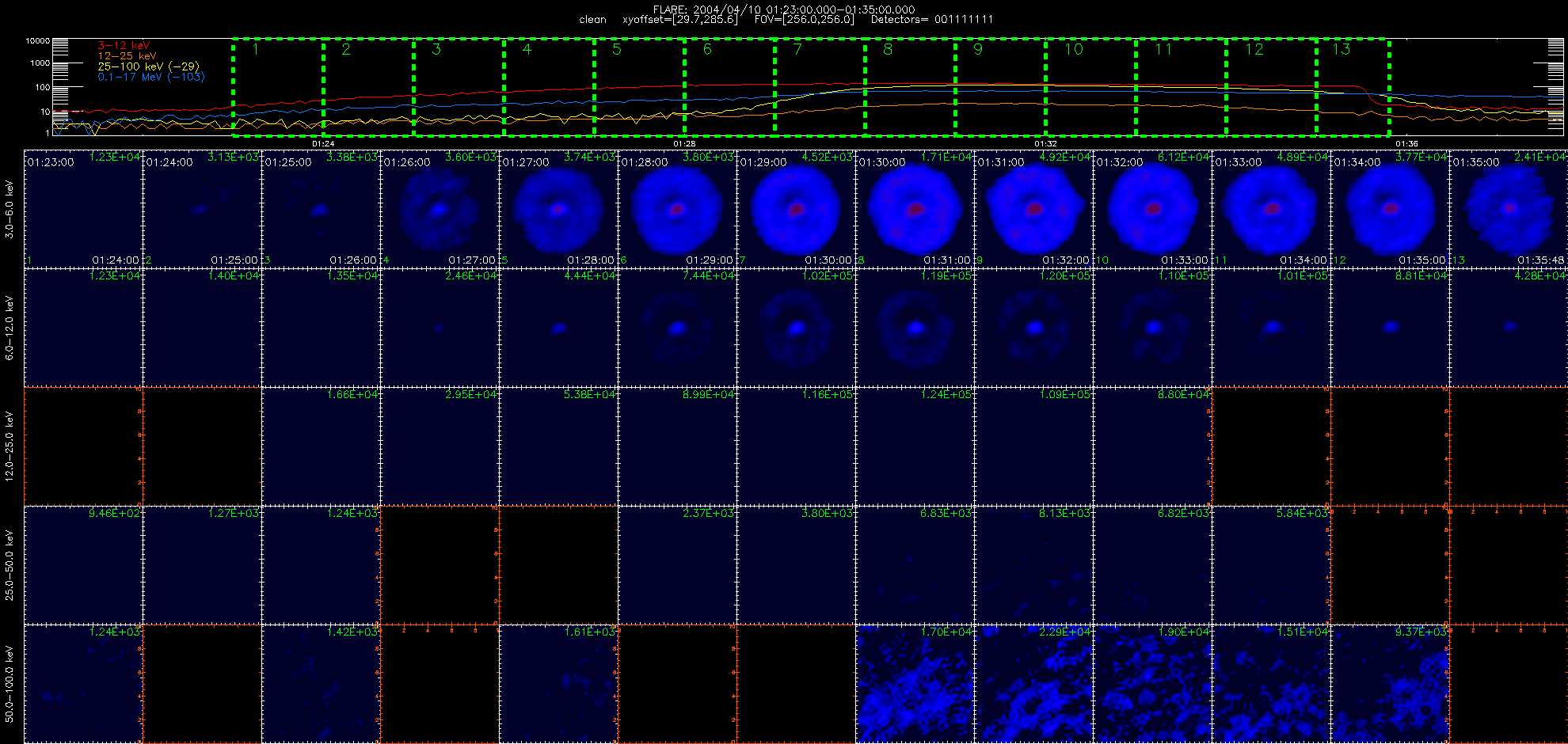Click the 01:36 tick label under the lightcurve
1568x744 pixels.
pyautogui.click(x=1406, y=144)
